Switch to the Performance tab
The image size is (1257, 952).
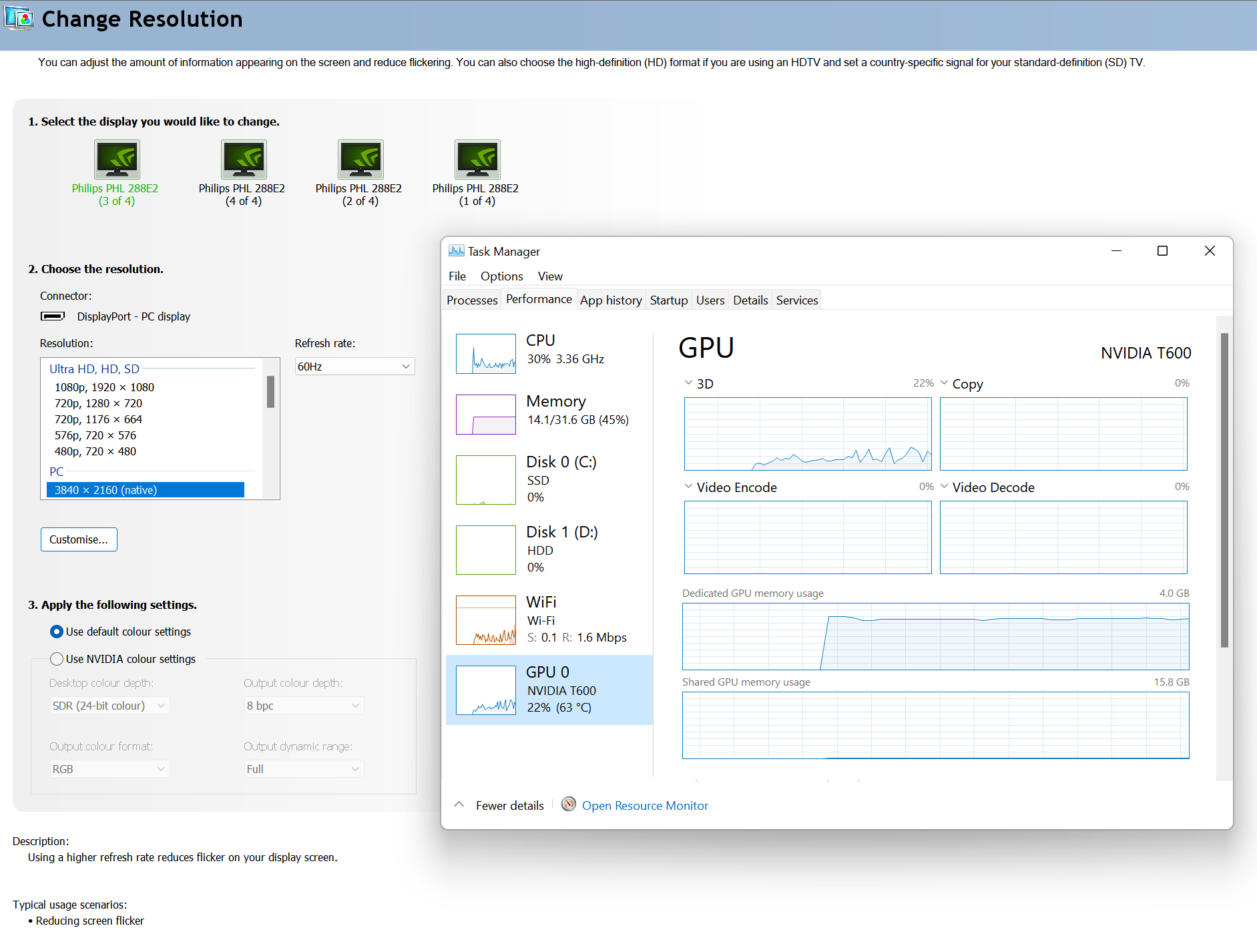[x=539, y=299]
